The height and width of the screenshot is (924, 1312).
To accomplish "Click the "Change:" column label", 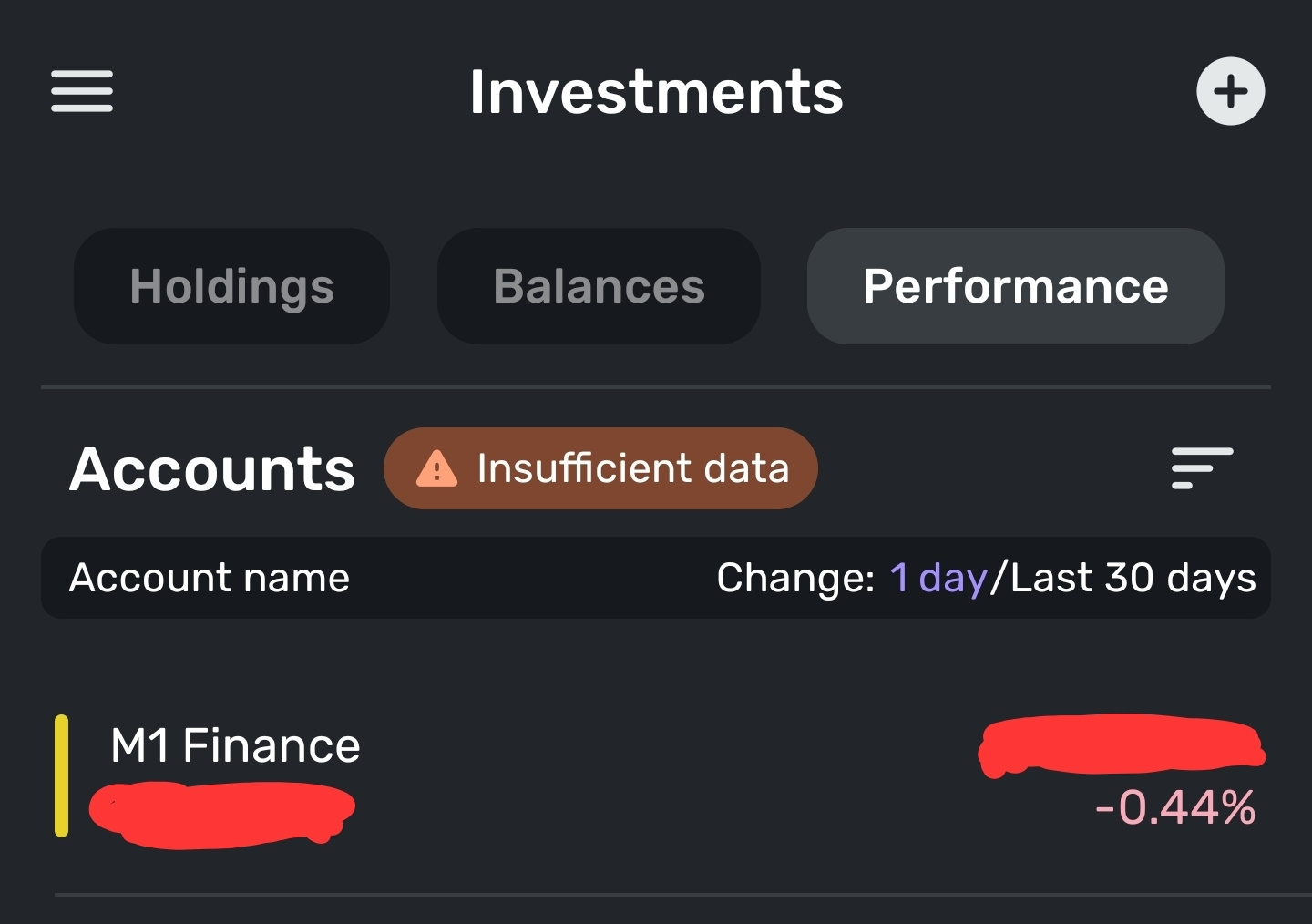I will 795,578.
